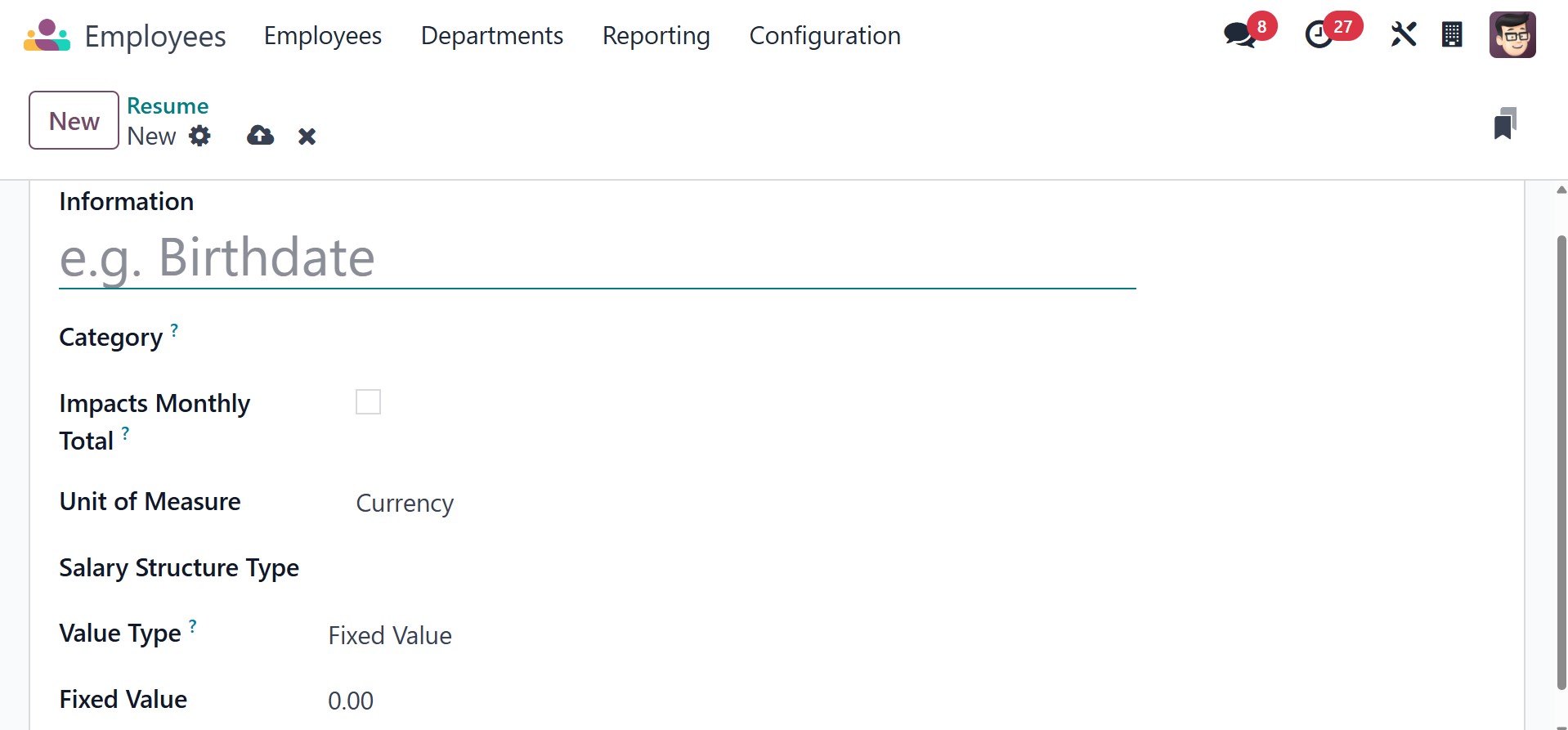
Task: Open the Configuration menu
Action: click(825, 36)
